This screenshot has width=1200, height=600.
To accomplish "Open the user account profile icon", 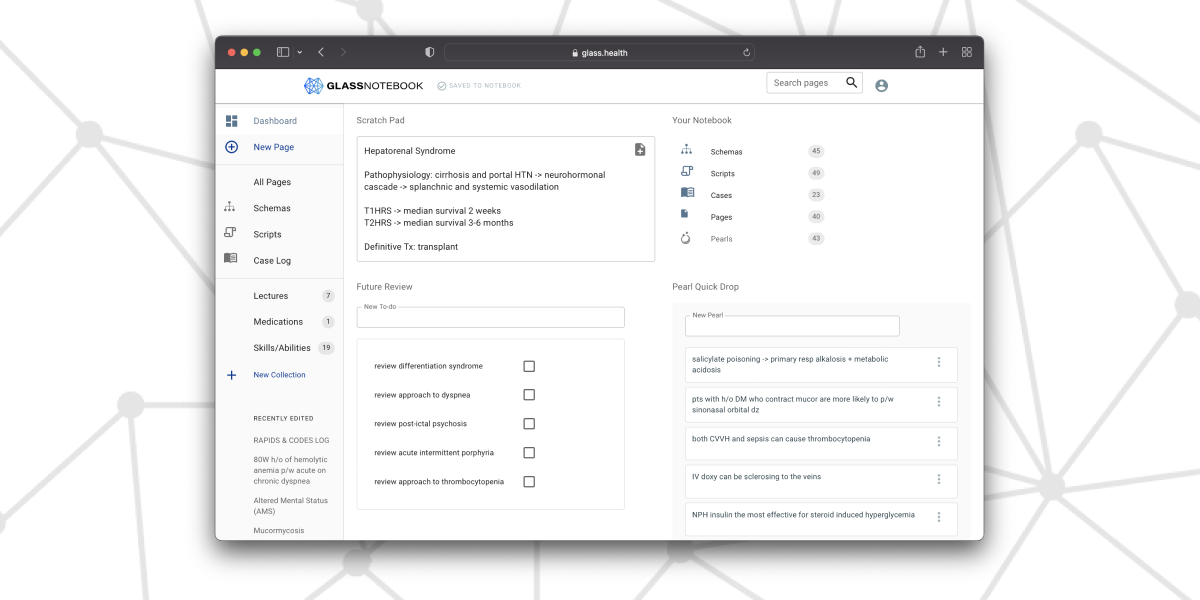I will [x=881, y=86].
